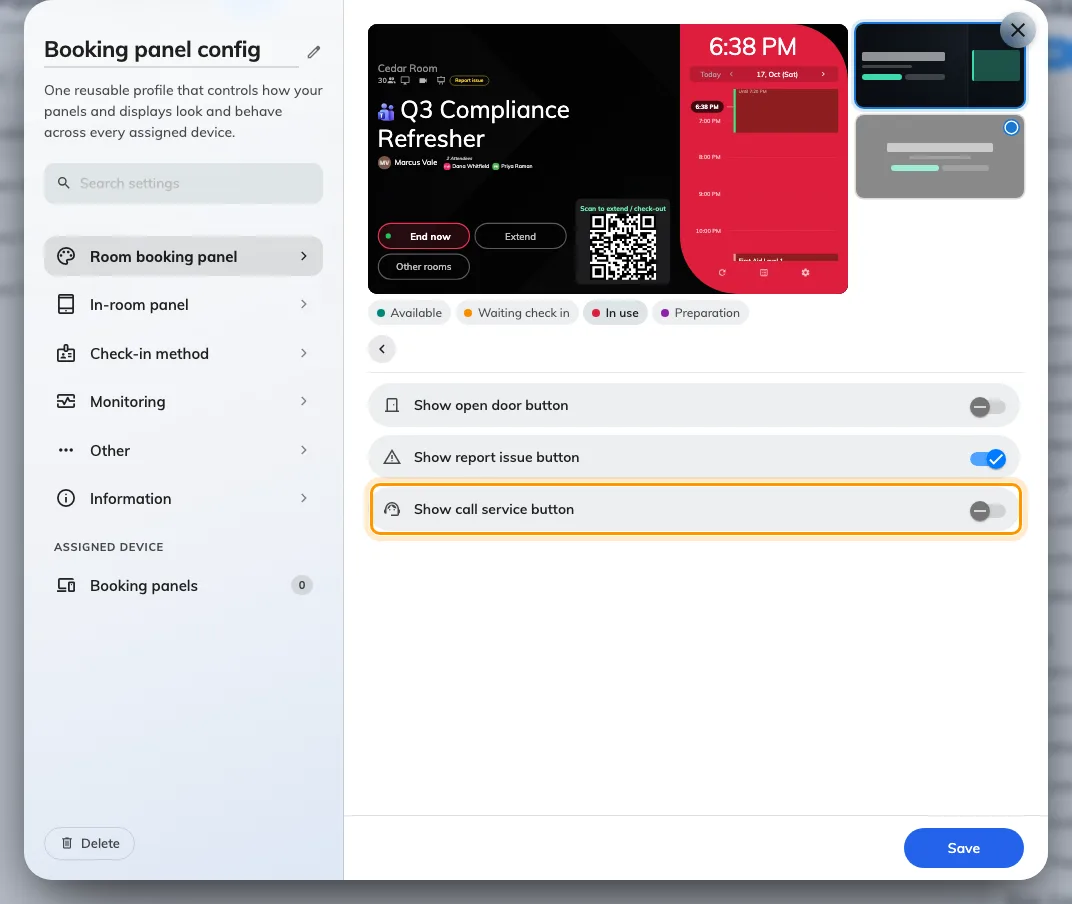This screenshot has height=904, width=1072.
Task: Click Marcus Vale organizer in preview
Action: tap(415, 163)
